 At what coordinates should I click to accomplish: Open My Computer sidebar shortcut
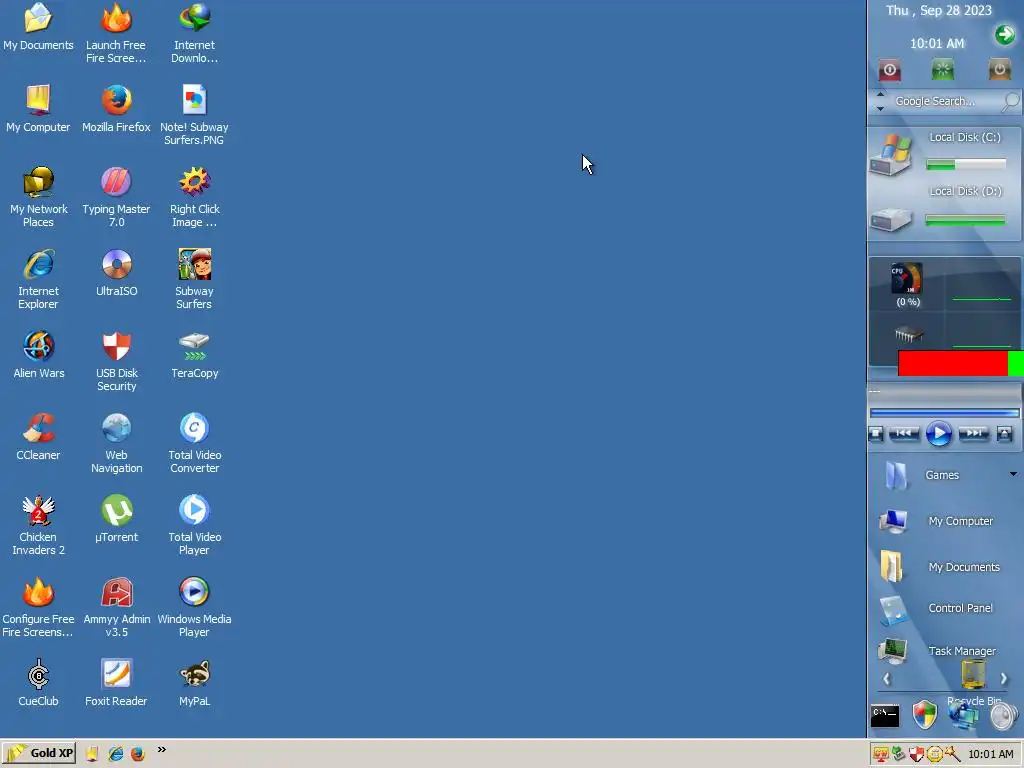[x=935, y=521]
